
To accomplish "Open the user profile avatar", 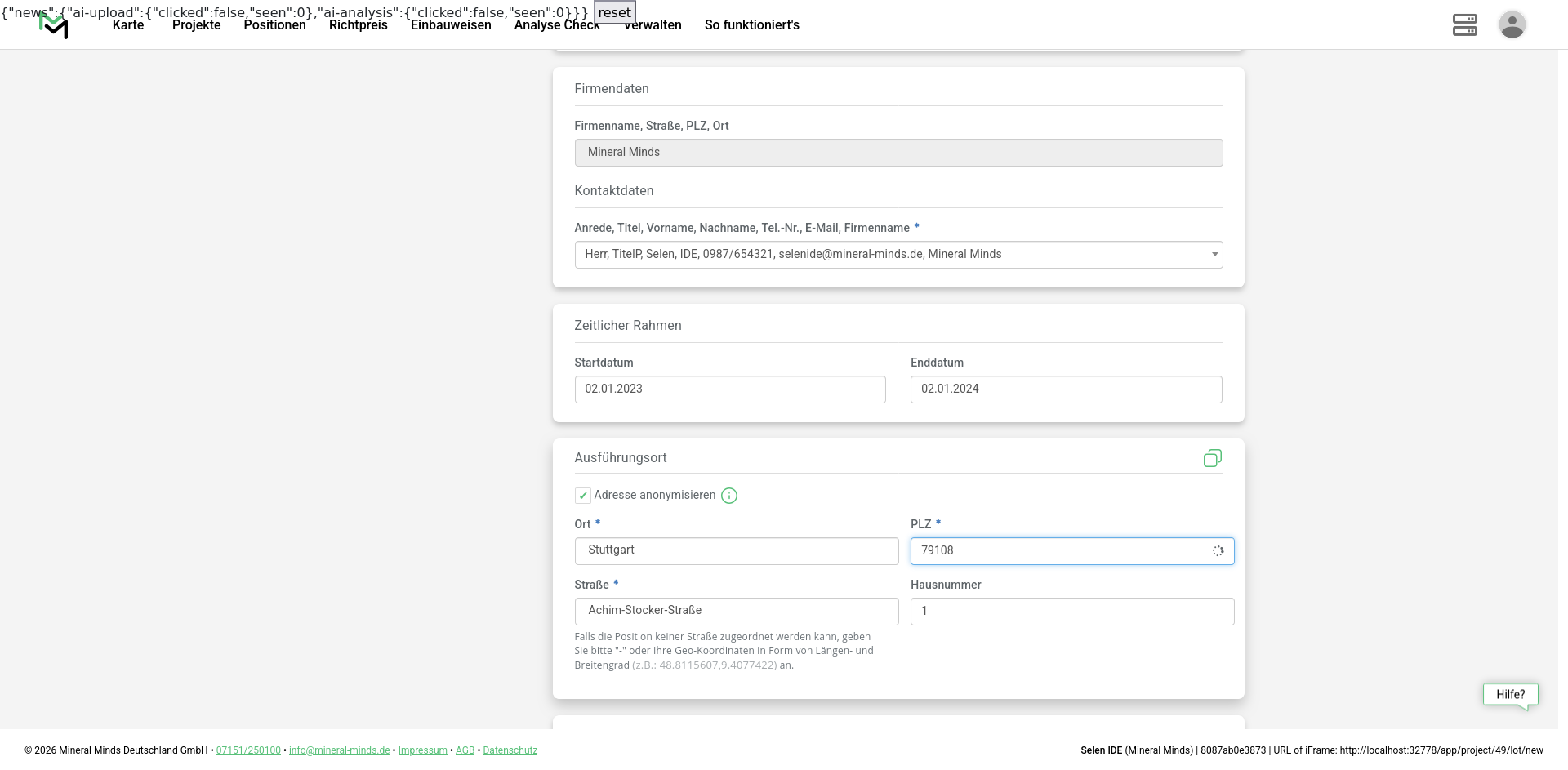I will [1512, 24].
